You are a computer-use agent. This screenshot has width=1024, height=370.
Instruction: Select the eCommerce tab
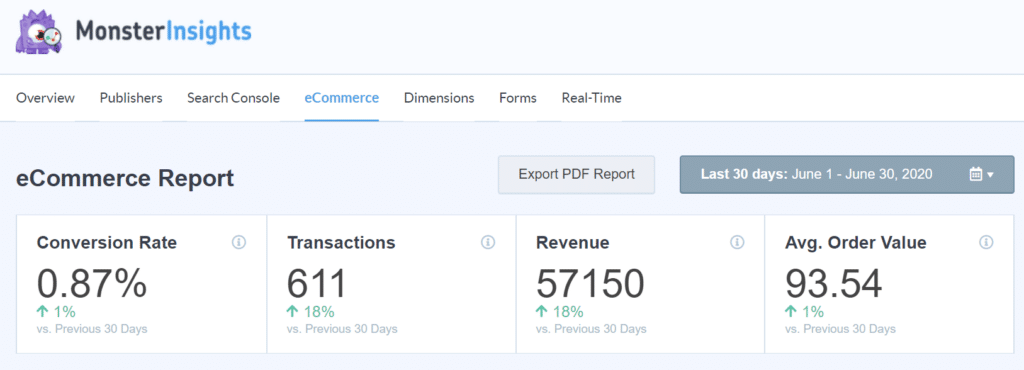[x=342, y=98]
